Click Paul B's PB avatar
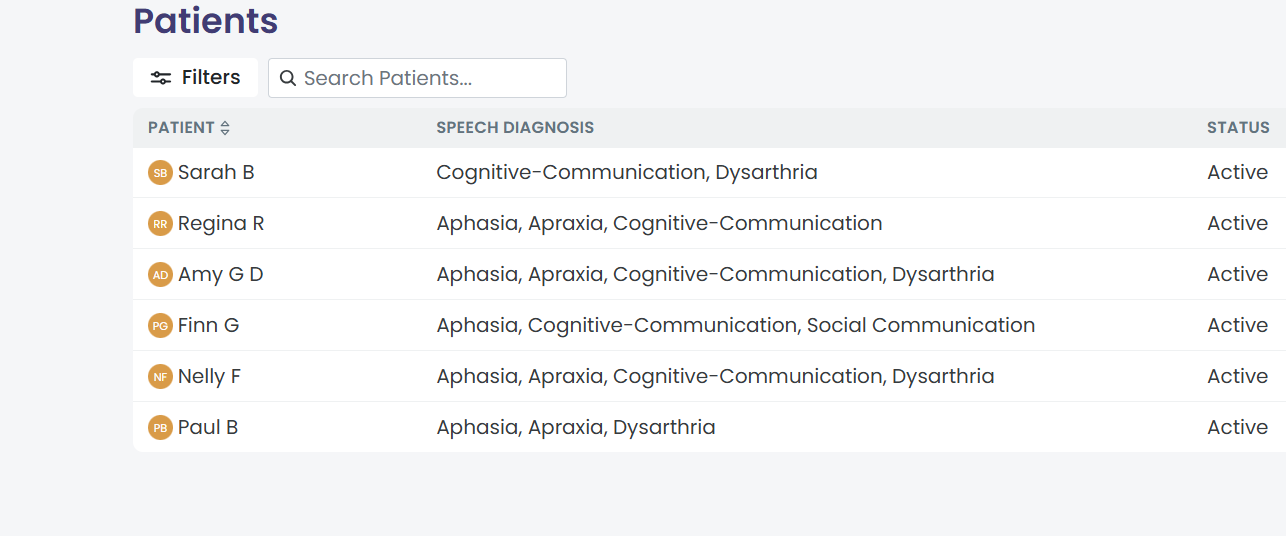The image size is (1286, 536). point(160,428)
